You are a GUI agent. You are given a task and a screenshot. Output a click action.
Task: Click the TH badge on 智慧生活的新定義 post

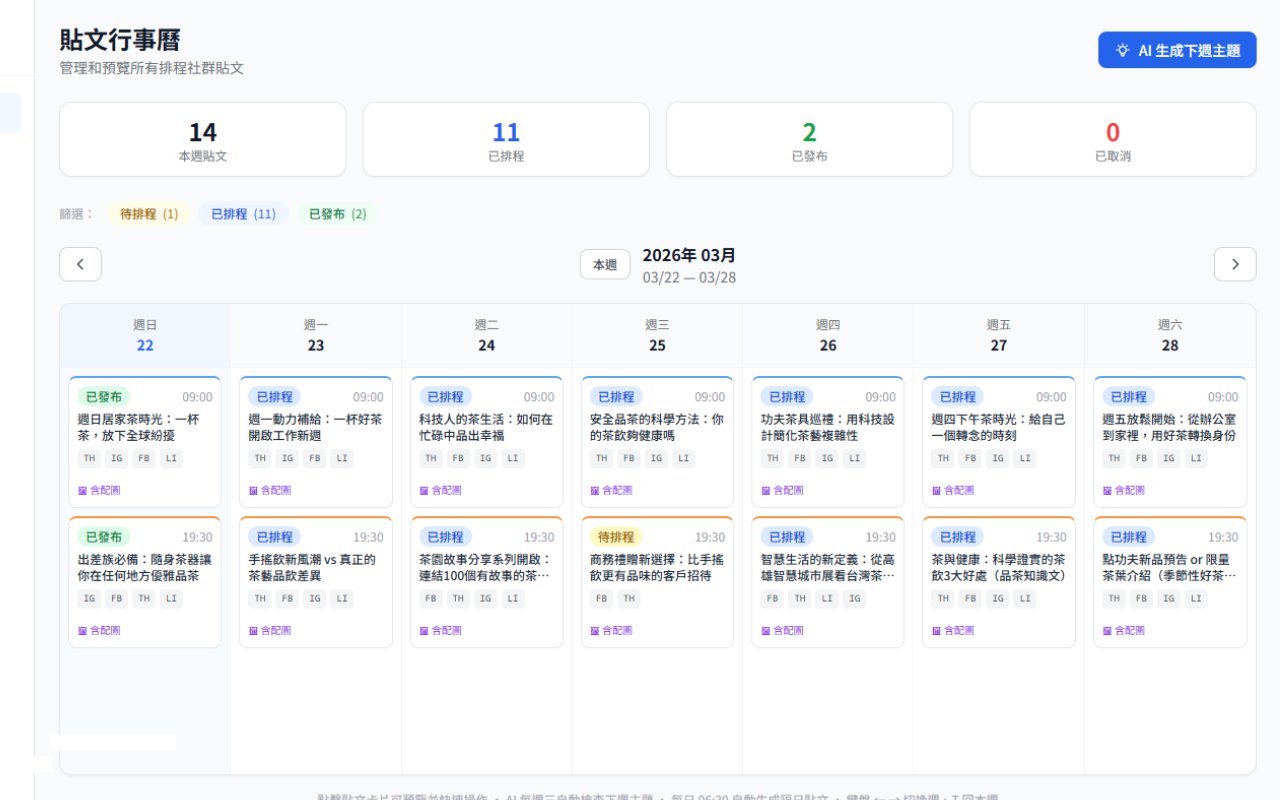tap(798, 598)
